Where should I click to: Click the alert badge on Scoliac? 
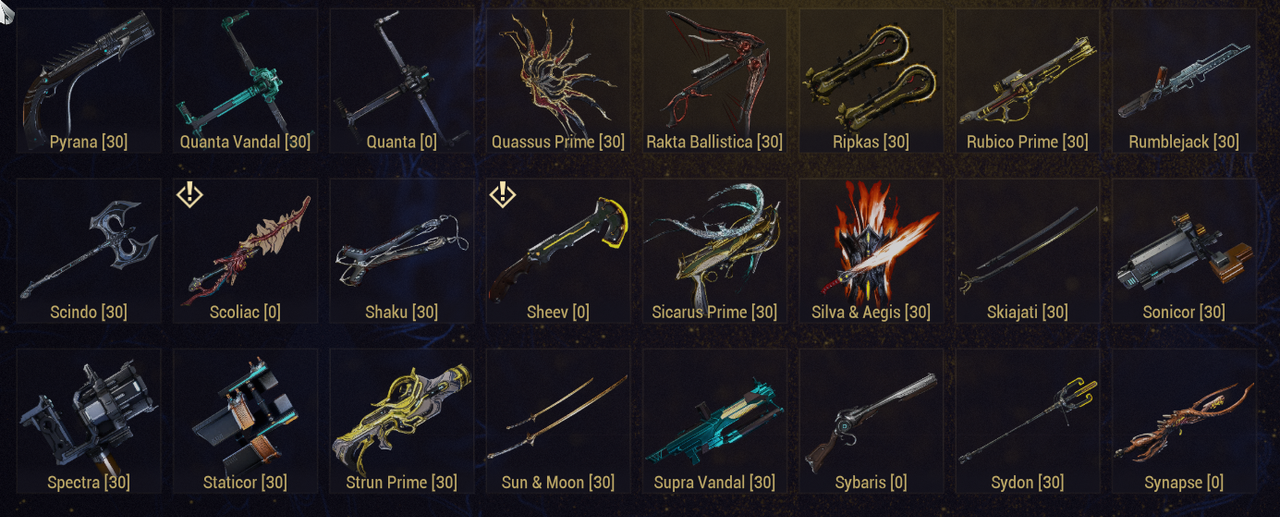tap(190, 194)
